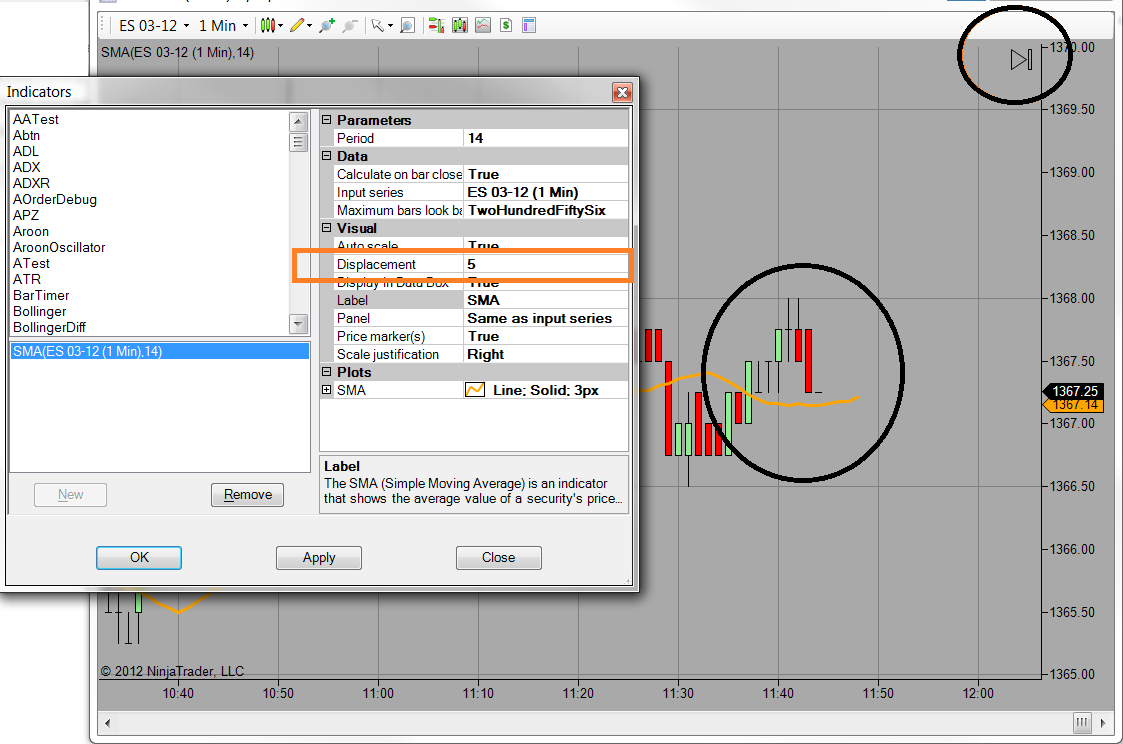Select the Bollinger indicator entry
Viewport: 1123px width, 744px height.
click(x=39, y=311)
